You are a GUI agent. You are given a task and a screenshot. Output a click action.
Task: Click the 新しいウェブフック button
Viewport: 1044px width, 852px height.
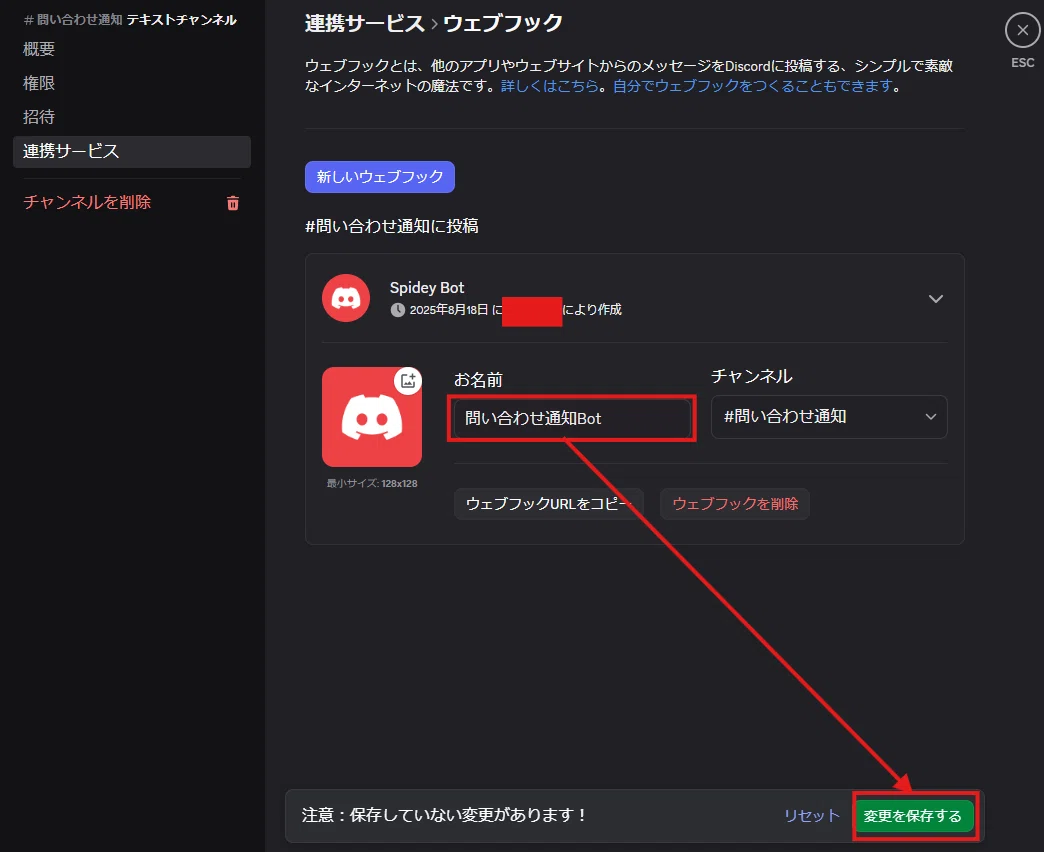pos(380,177)
